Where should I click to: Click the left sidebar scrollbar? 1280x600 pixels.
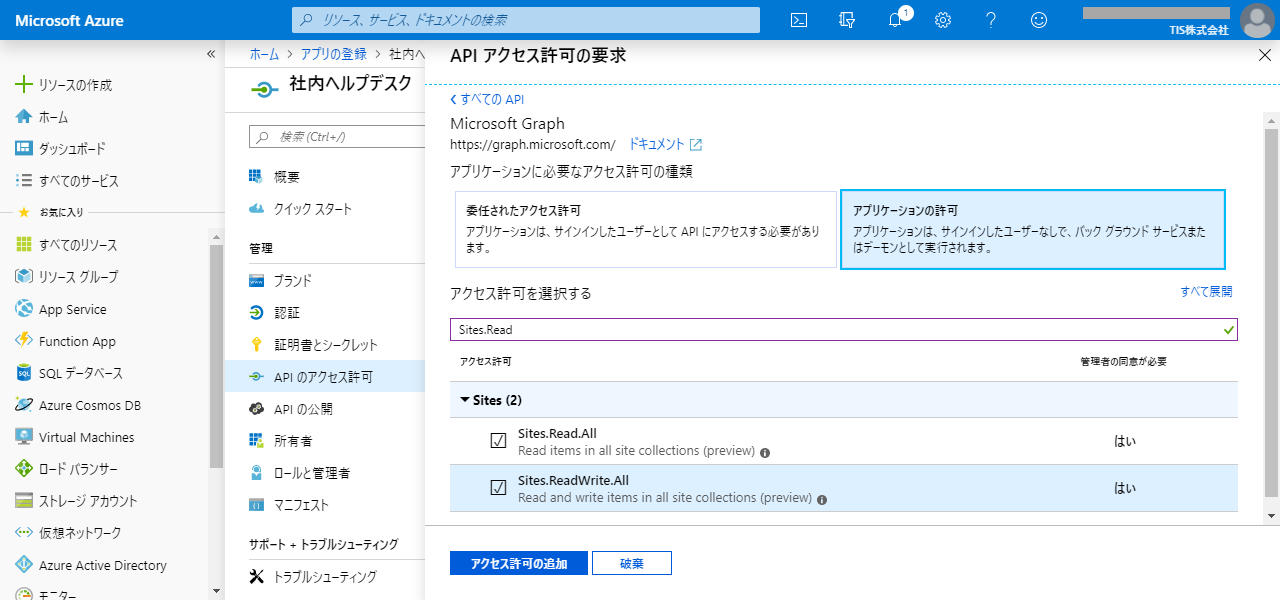click(216, 355)
